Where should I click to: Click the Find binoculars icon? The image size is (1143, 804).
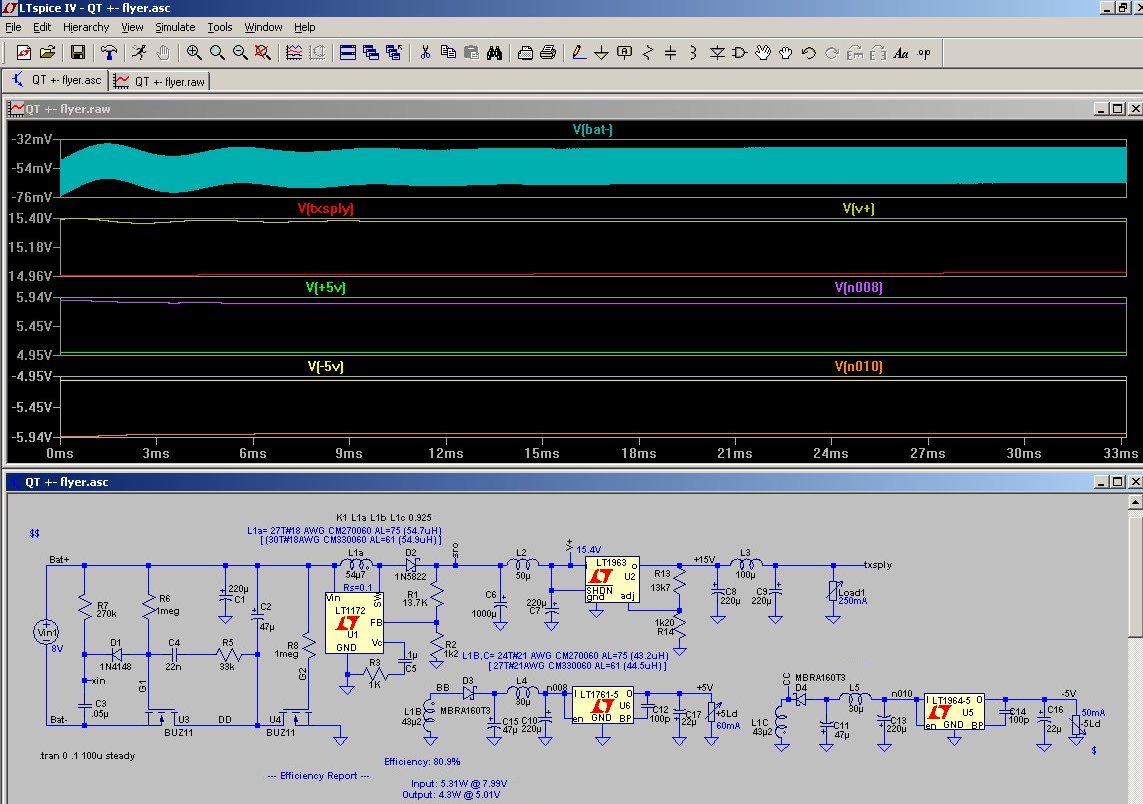[x=494, y=52]
